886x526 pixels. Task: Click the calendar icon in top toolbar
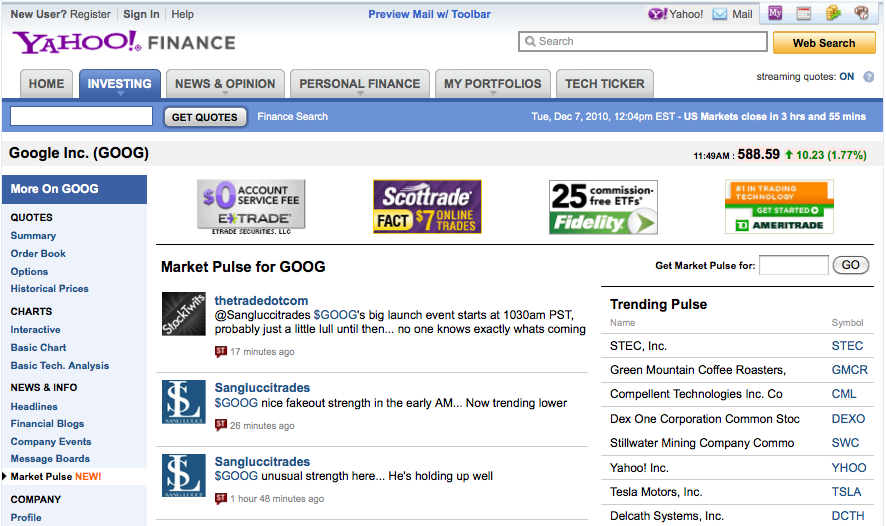click(x=803, y=13)
